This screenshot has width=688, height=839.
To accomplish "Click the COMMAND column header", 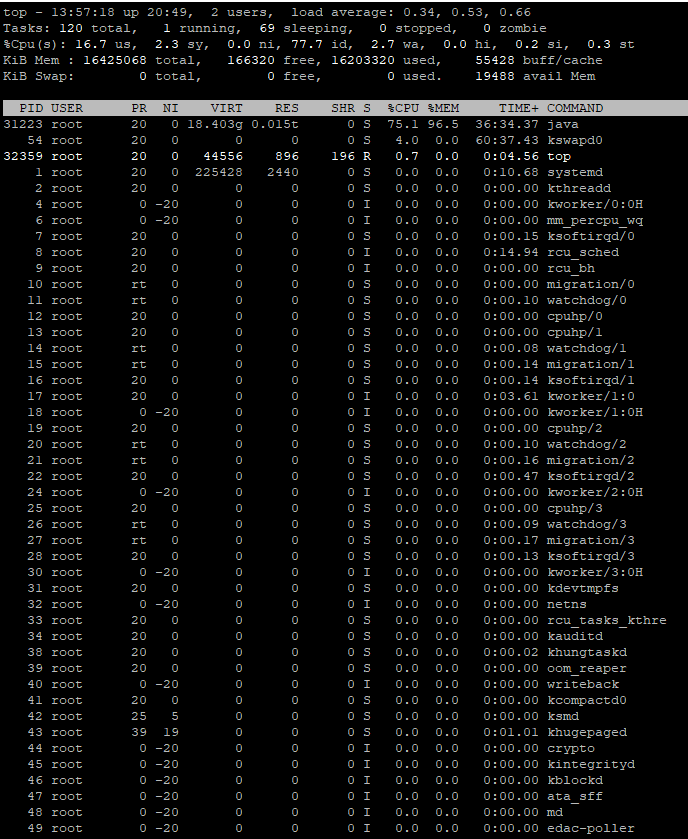I will (574, 108).
